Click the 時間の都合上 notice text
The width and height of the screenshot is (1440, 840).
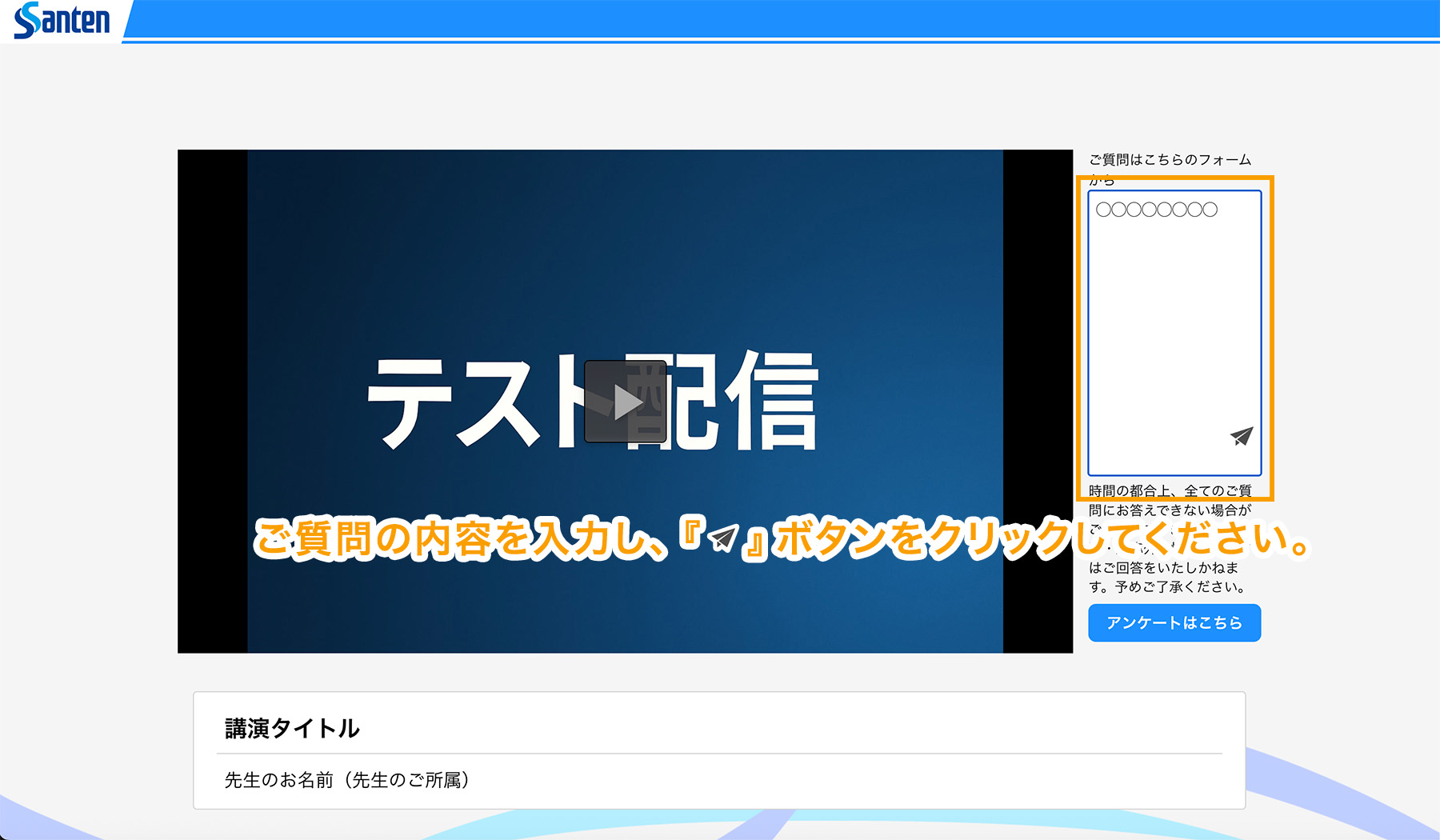tap(1170, 491)
